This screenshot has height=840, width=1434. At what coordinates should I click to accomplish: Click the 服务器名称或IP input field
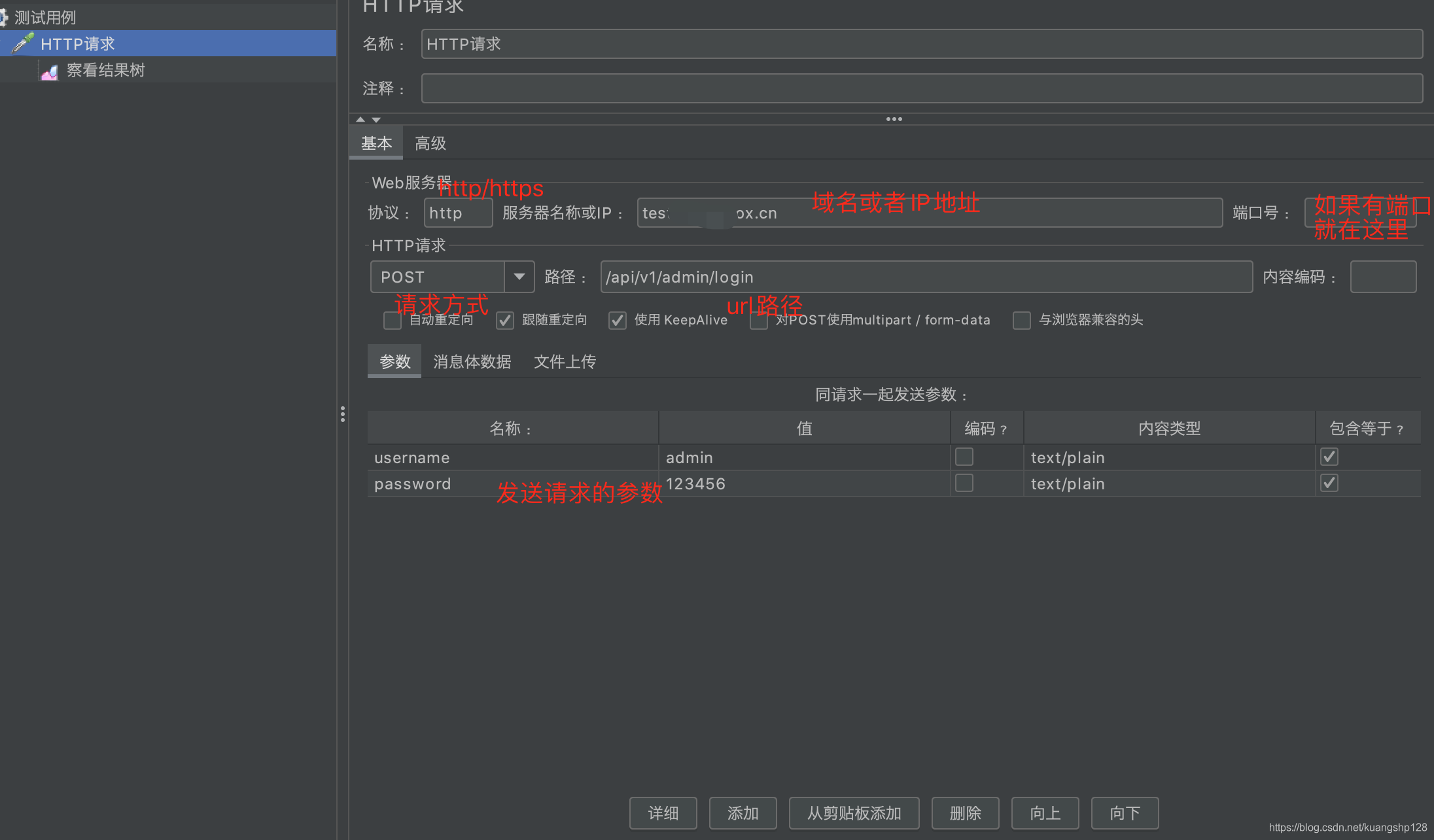[930, 213]
